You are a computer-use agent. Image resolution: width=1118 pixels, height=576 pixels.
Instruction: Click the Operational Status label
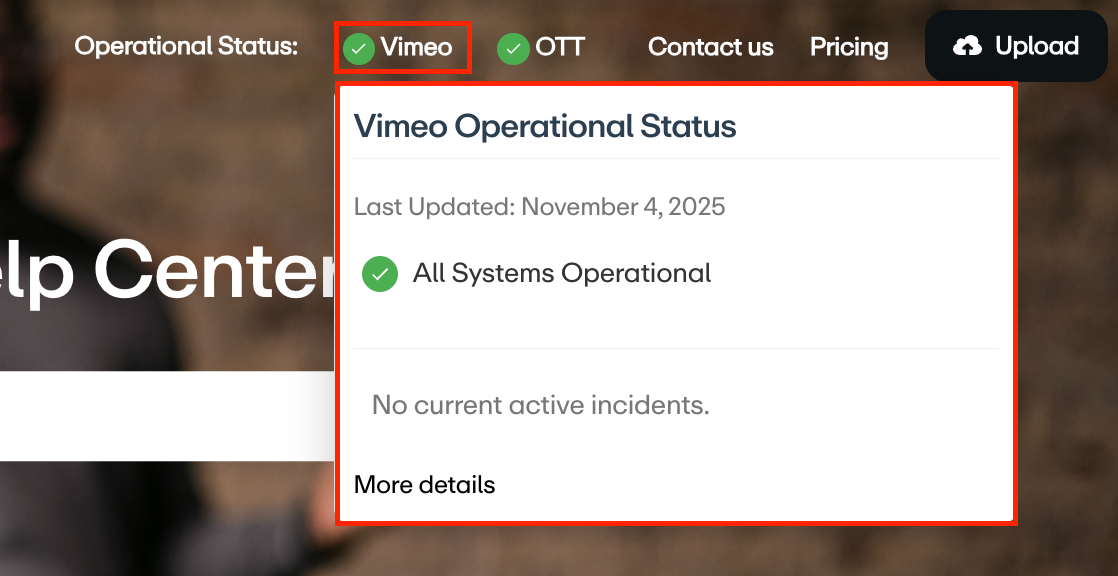click(185, 46)
